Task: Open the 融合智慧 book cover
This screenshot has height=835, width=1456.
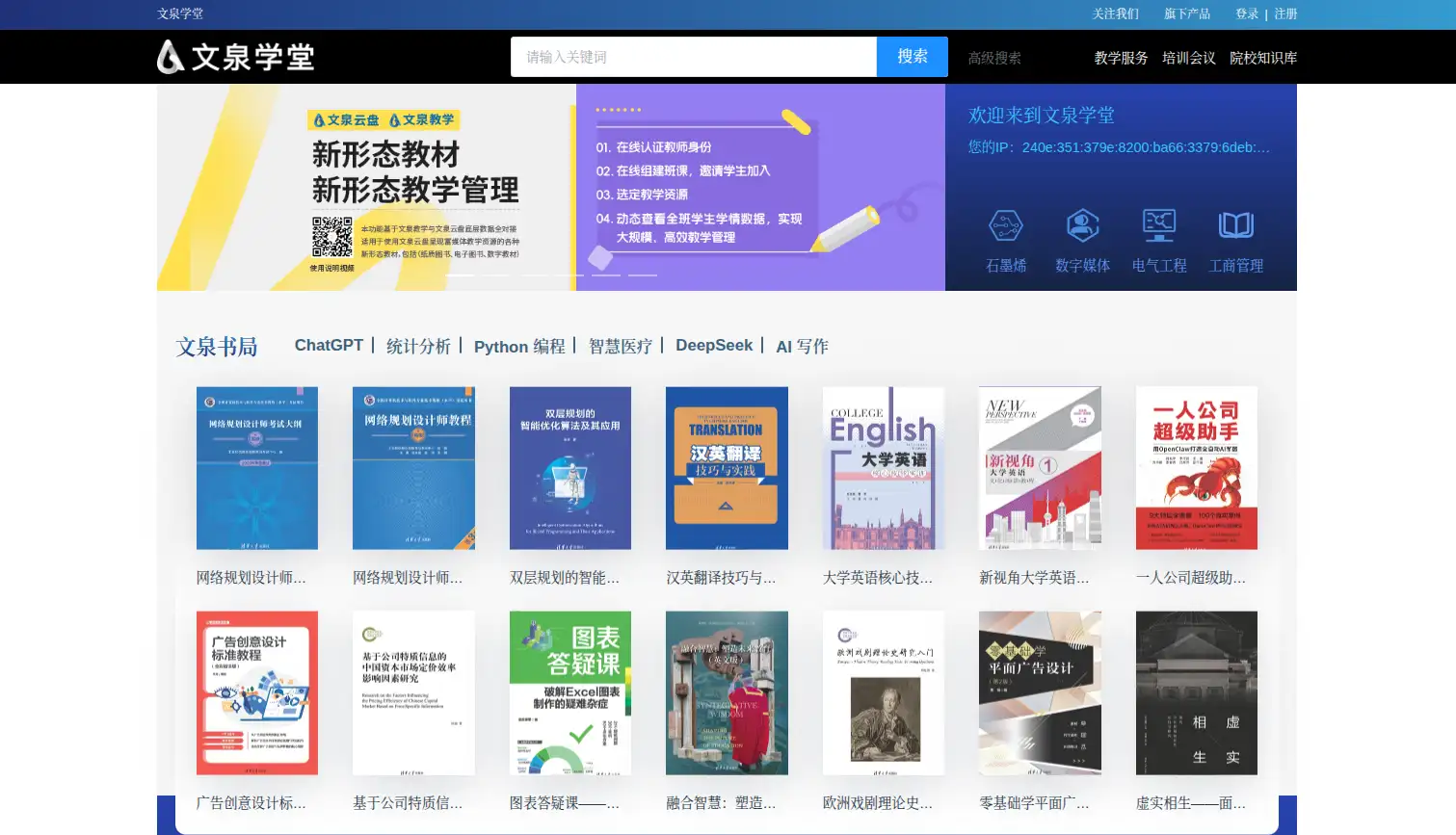Action: tap(727, 693)
